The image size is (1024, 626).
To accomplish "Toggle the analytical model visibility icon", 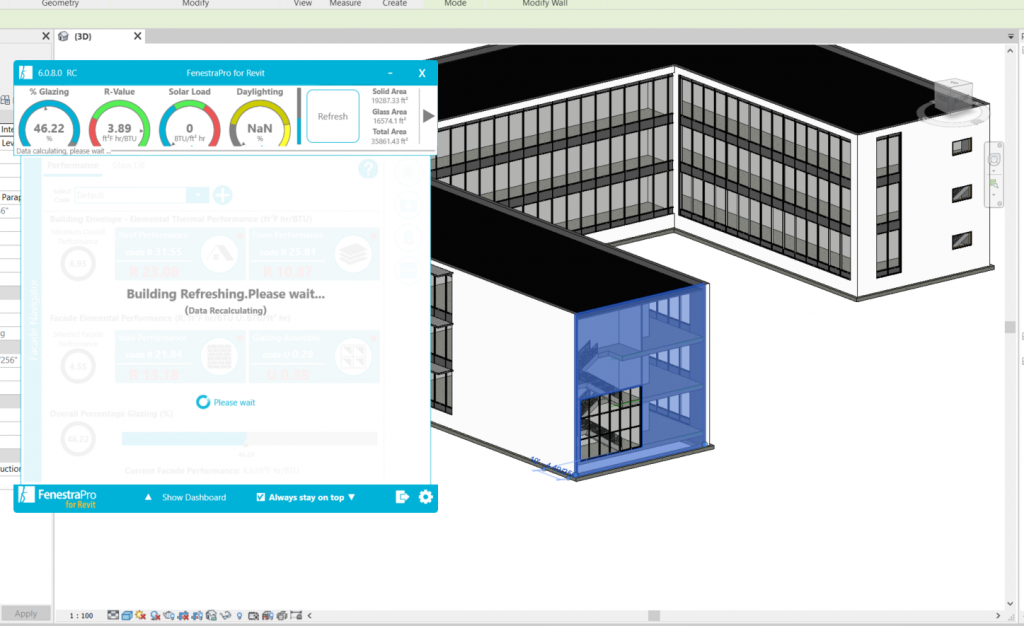I will (268, 615).
